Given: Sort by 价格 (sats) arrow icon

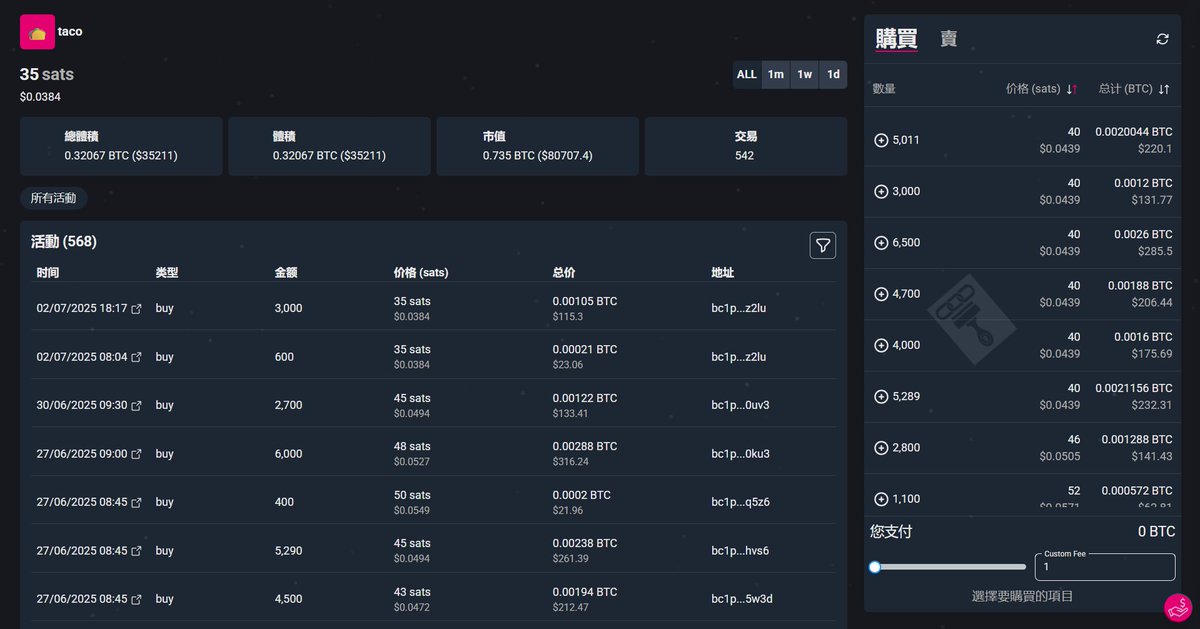Looking at the screenshot, I should (x=1072, y=89).
